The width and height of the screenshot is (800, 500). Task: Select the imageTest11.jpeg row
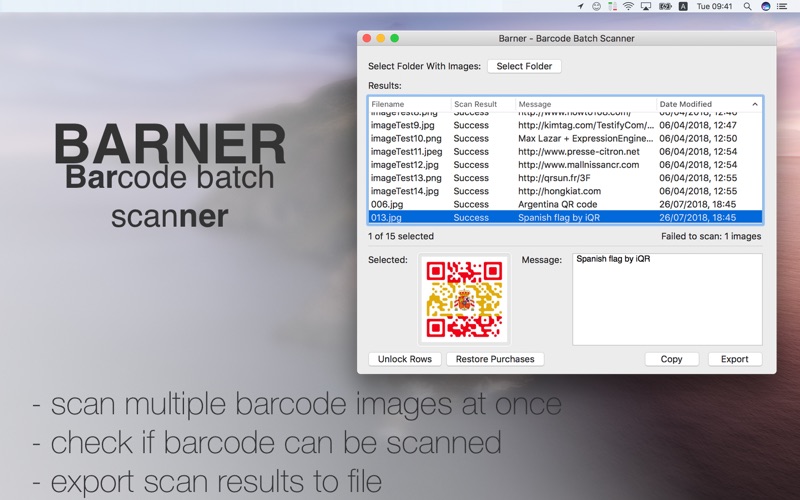[x=565, y=152]
